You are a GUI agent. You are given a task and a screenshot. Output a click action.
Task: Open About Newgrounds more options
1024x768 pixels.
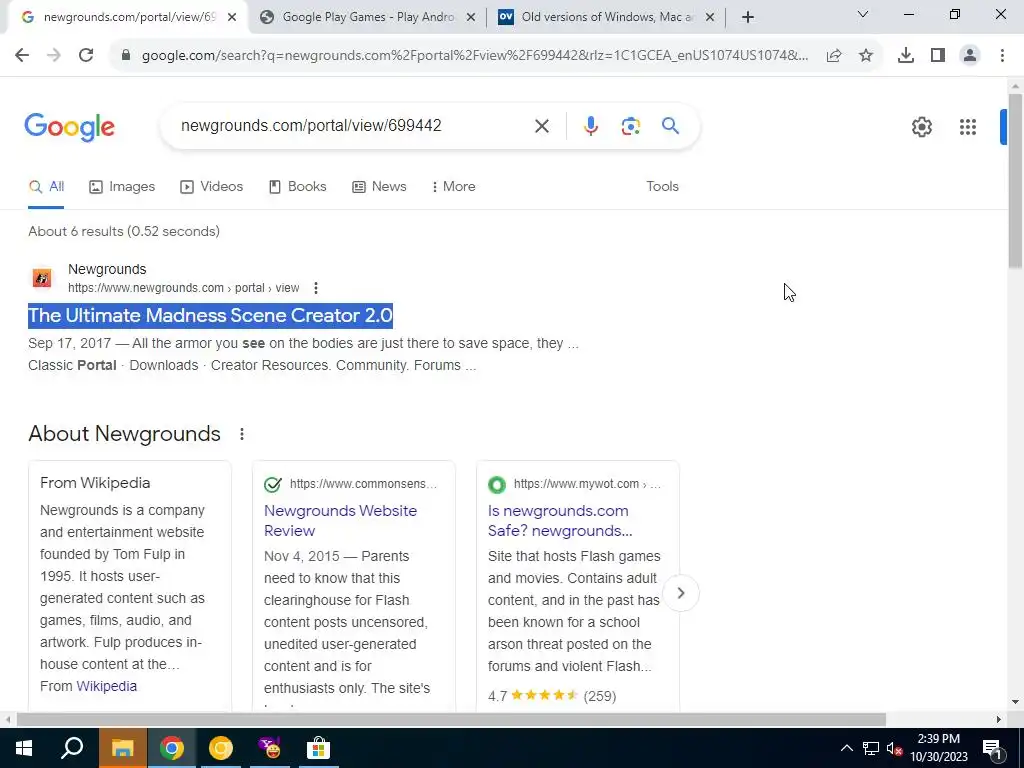tap(242, 434)
